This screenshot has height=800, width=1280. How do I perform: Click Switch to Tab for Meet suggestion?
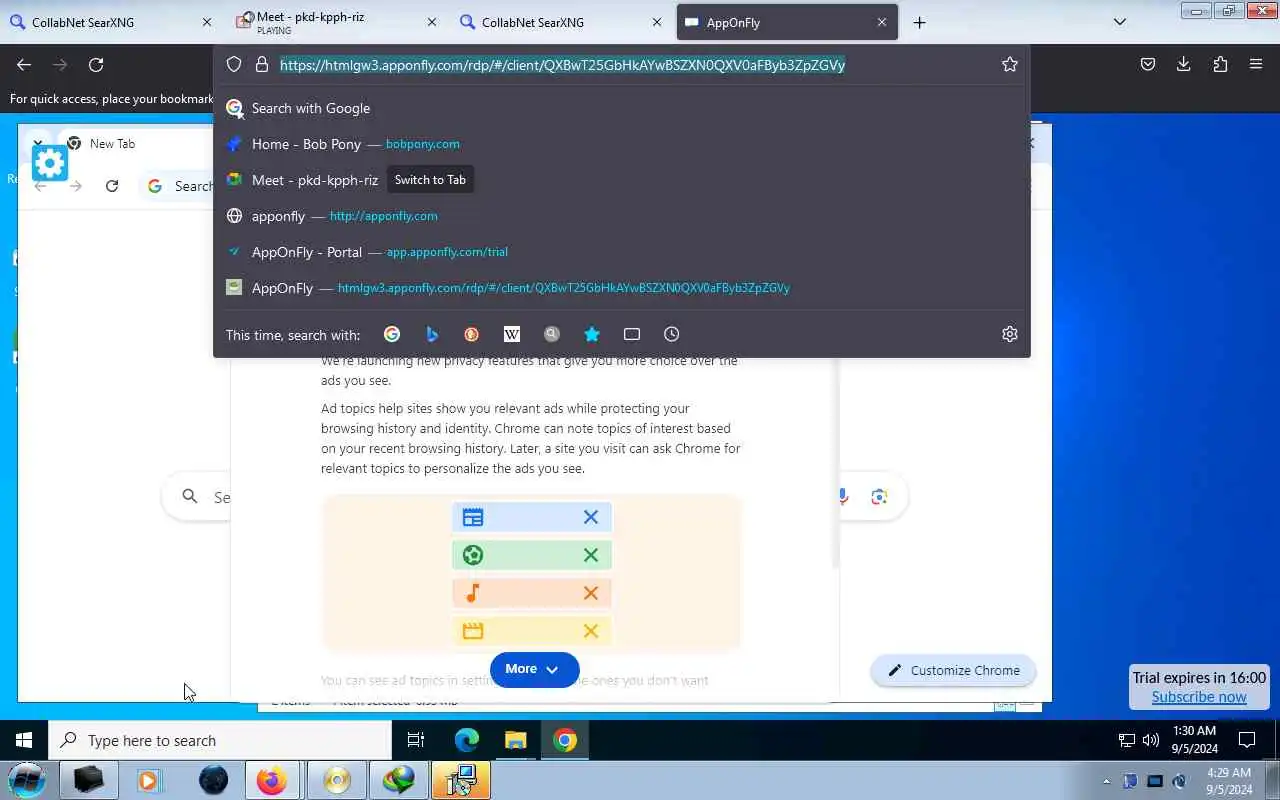(430, 180)
